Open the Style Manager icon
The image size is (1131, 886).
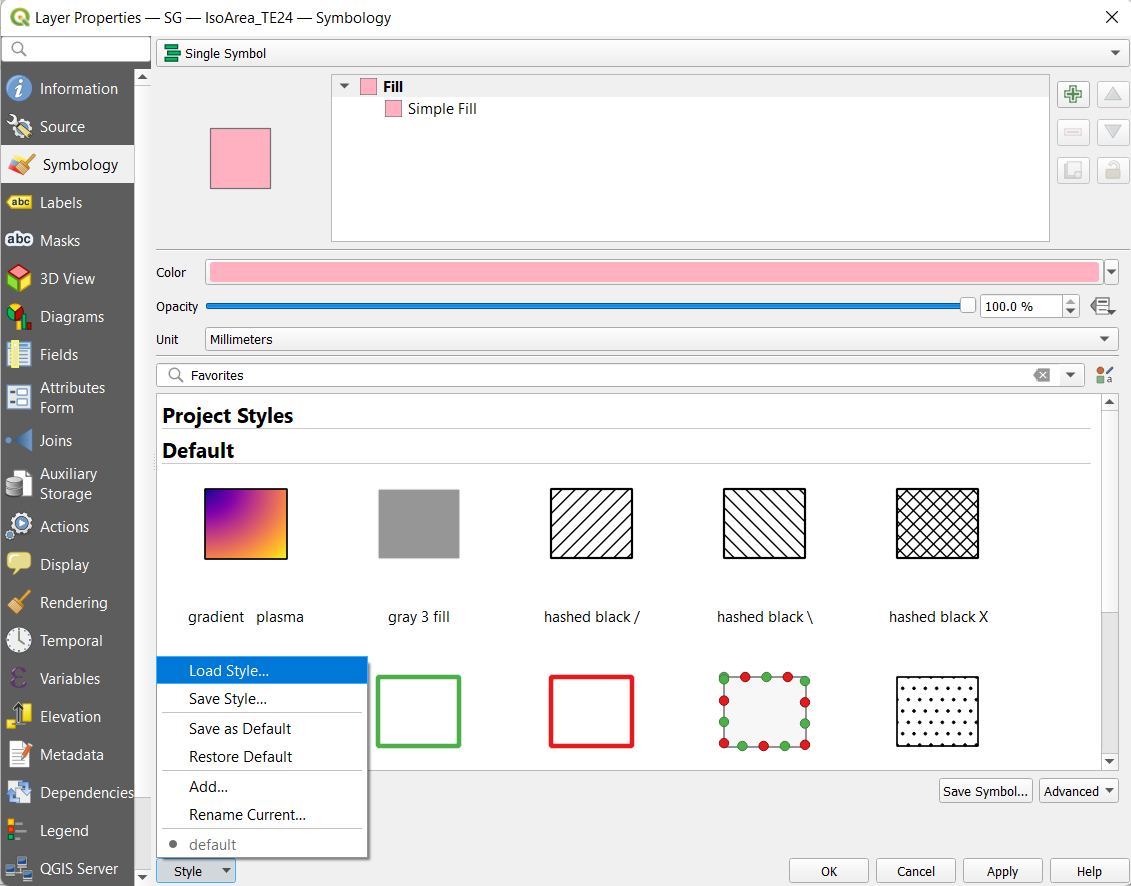tap(1104, 375)
